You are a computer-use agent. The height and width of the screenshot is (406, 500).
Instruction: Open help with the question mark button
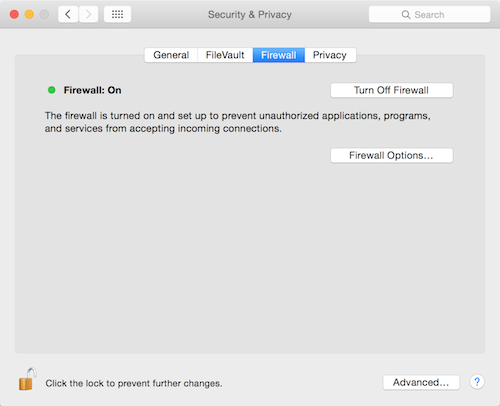tap(477, 382)
